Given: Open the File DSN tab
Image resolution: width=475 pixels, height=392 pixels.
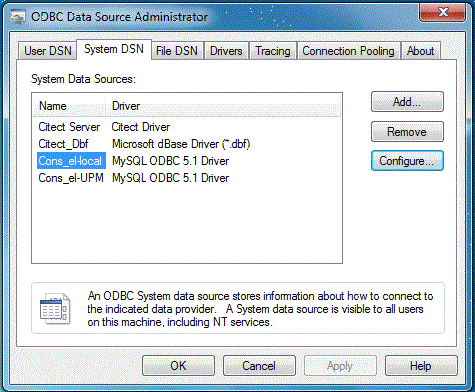Looking at the screenshot, I should 177,51.
